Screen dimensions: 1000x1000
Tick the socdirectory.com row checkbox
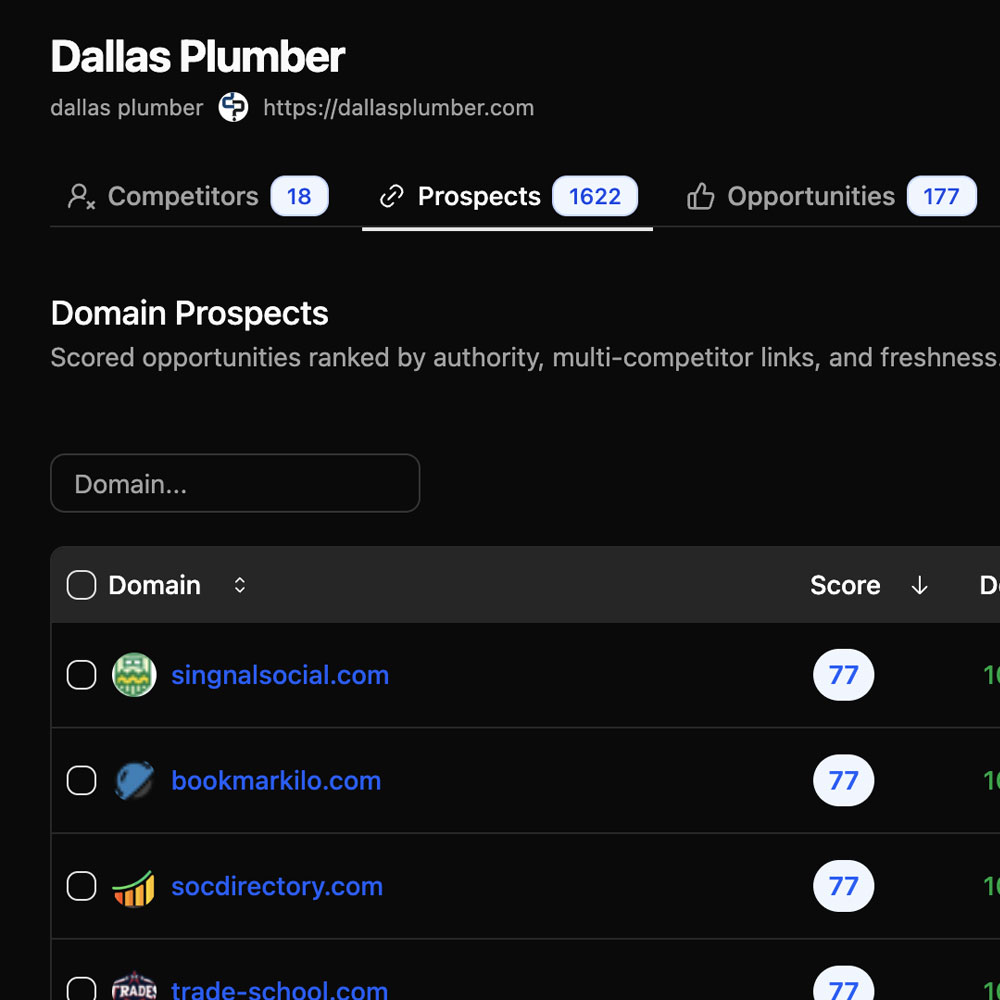click(x=81, y=887)
